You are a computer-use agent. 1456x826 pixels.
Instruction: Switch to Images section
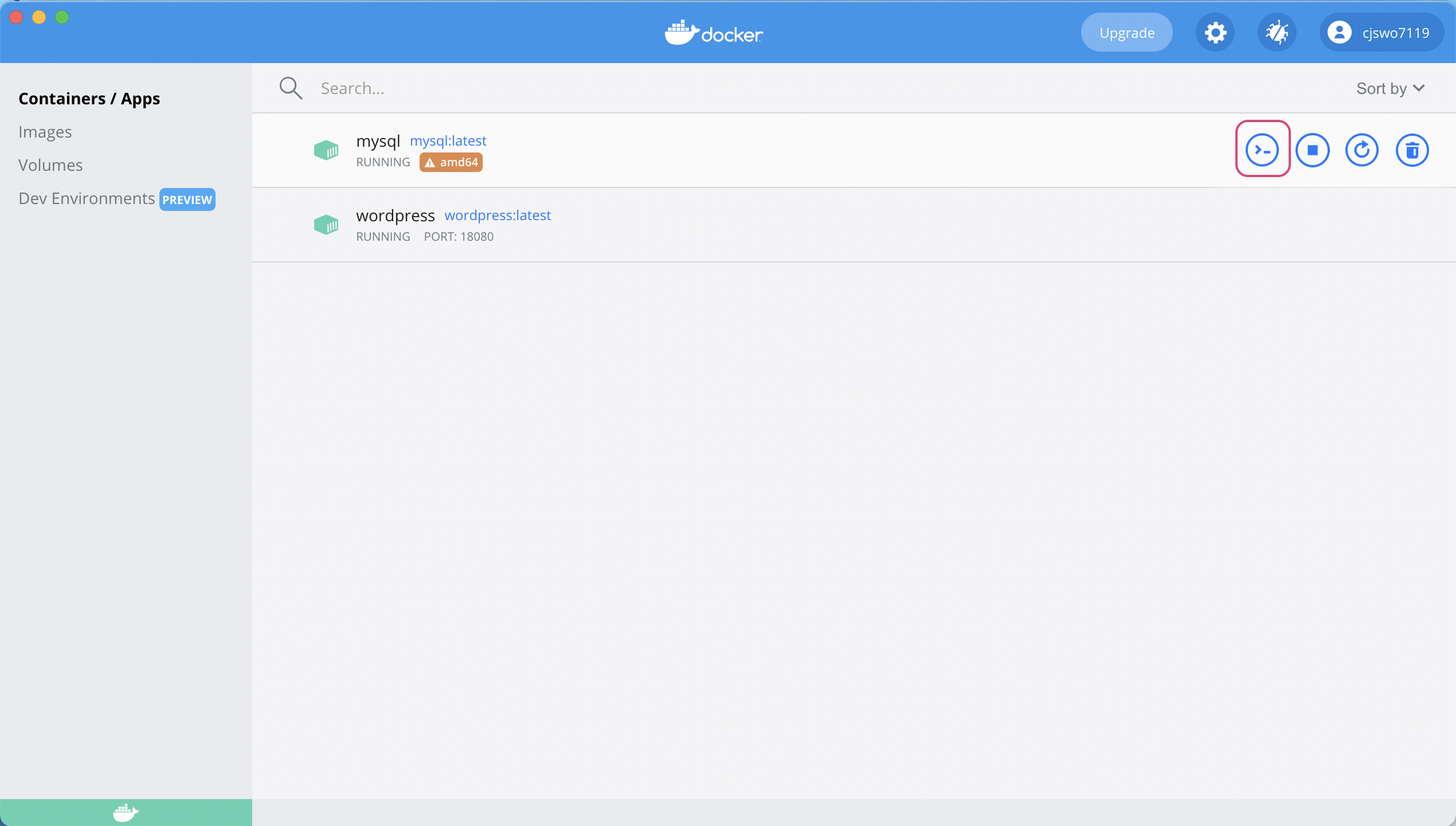coord(45,132)
